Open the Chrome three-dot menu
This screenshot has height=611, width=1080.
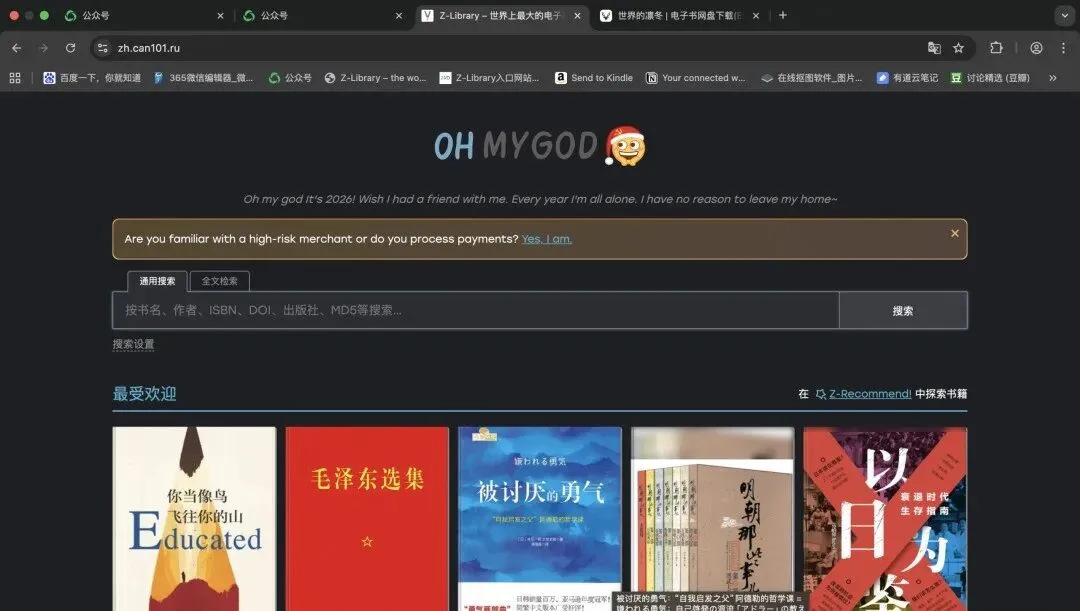click(1063, 48)
